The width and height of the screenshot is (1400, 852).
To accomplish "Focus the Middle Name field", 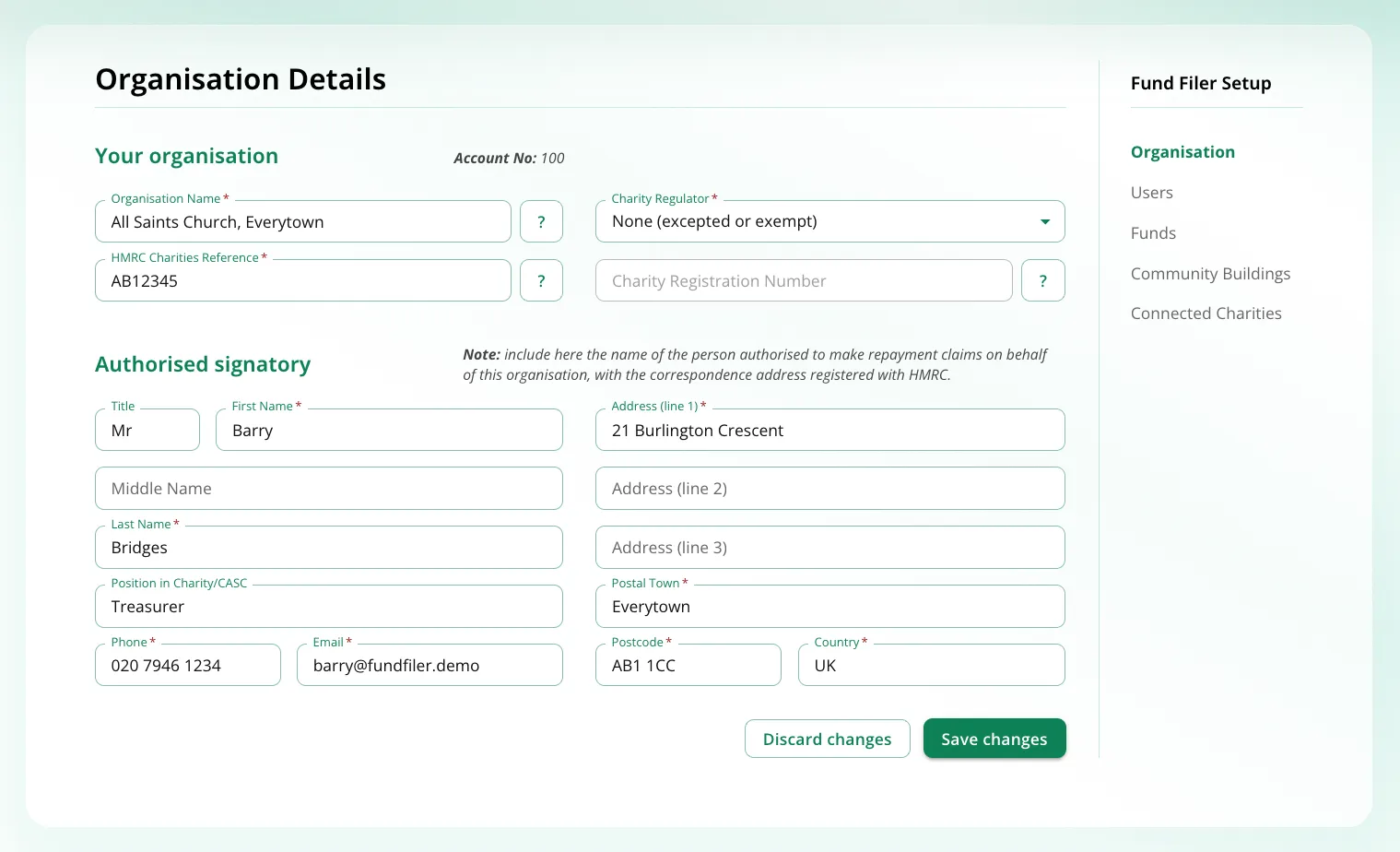I will pyautogui.click(x=329, y=488).
